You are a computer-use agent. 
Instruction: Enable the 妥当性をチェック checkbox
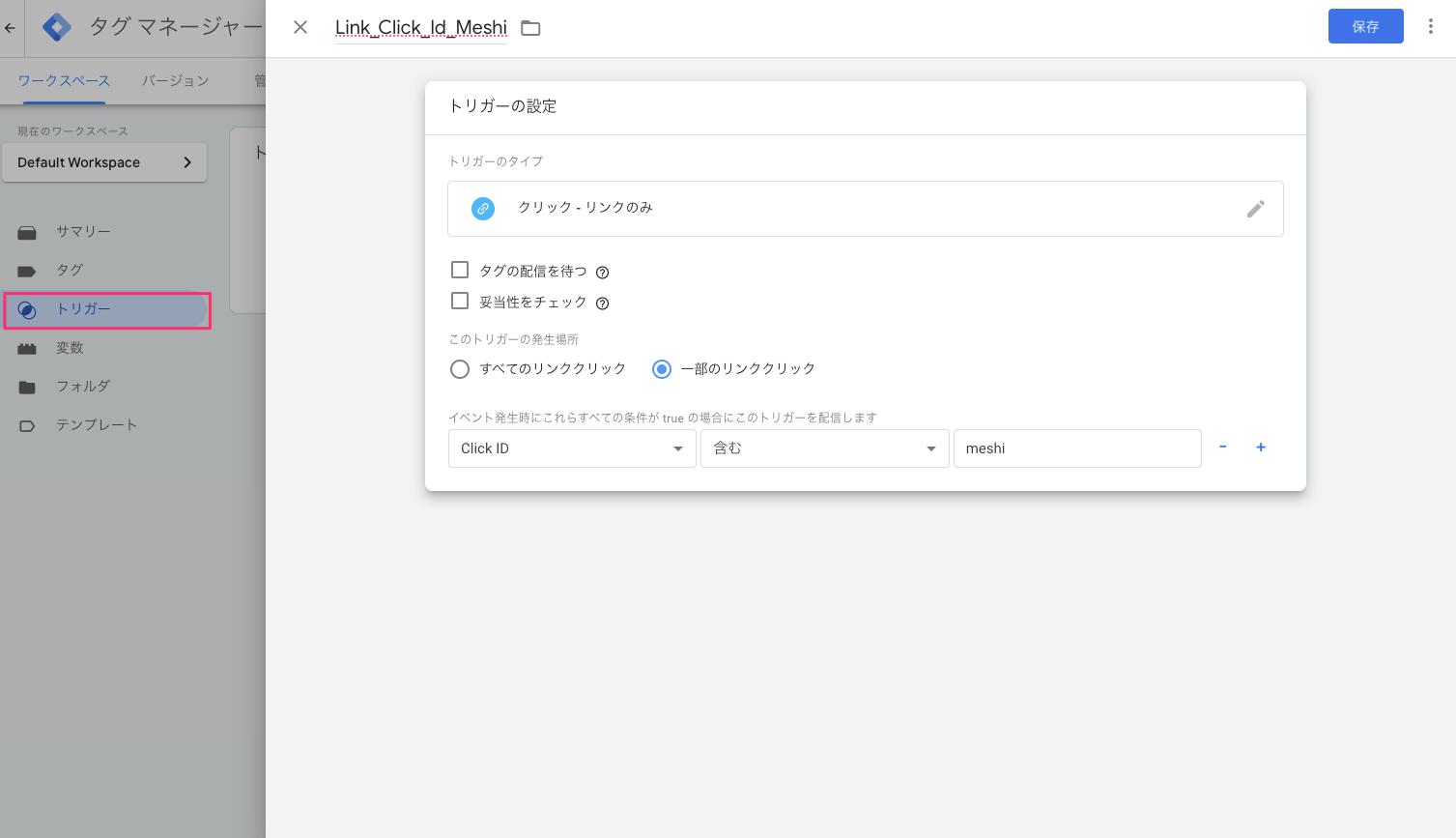click(459, 301)
